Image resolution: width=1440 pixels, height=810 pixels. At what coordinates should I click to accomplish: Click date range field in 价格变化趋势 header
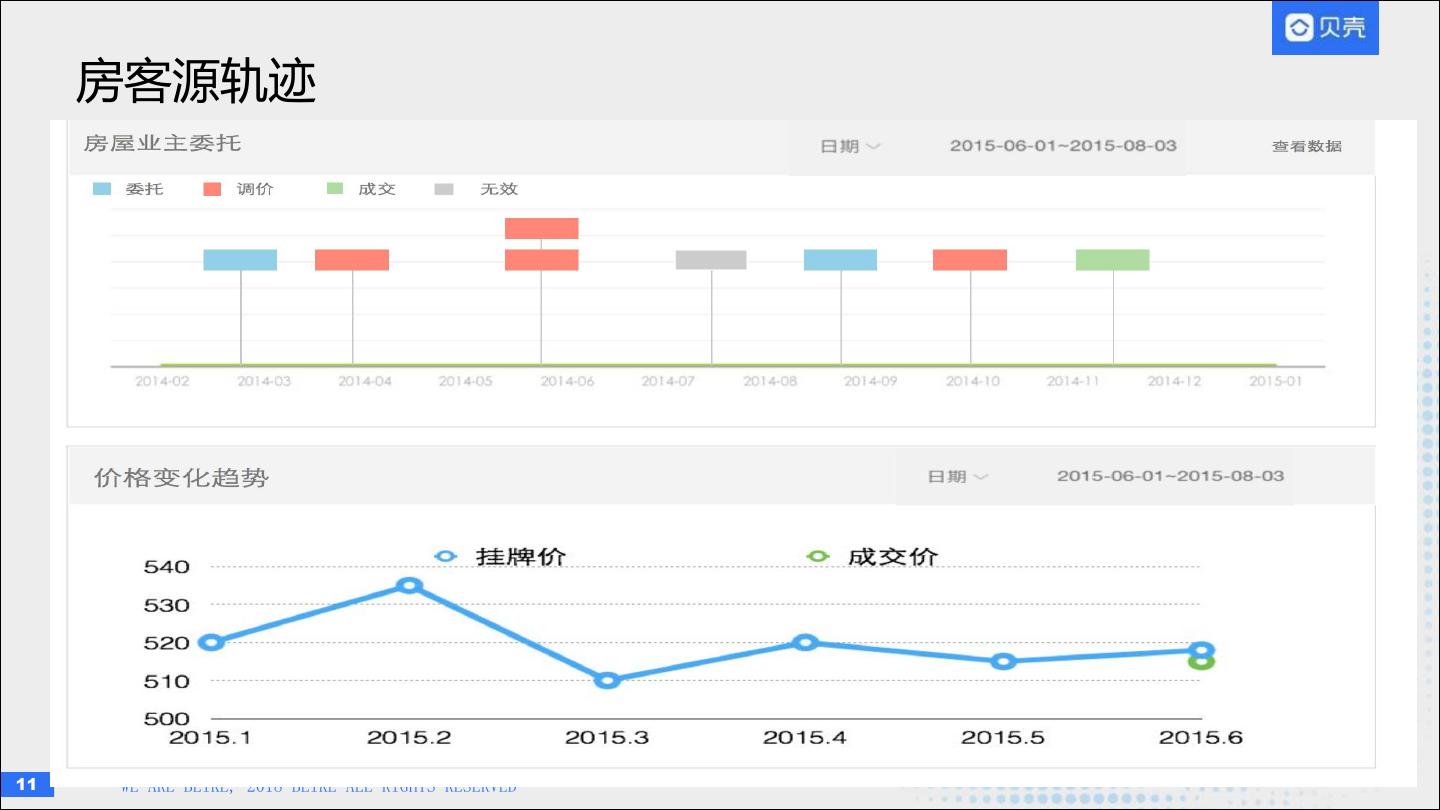[1170, 477]
